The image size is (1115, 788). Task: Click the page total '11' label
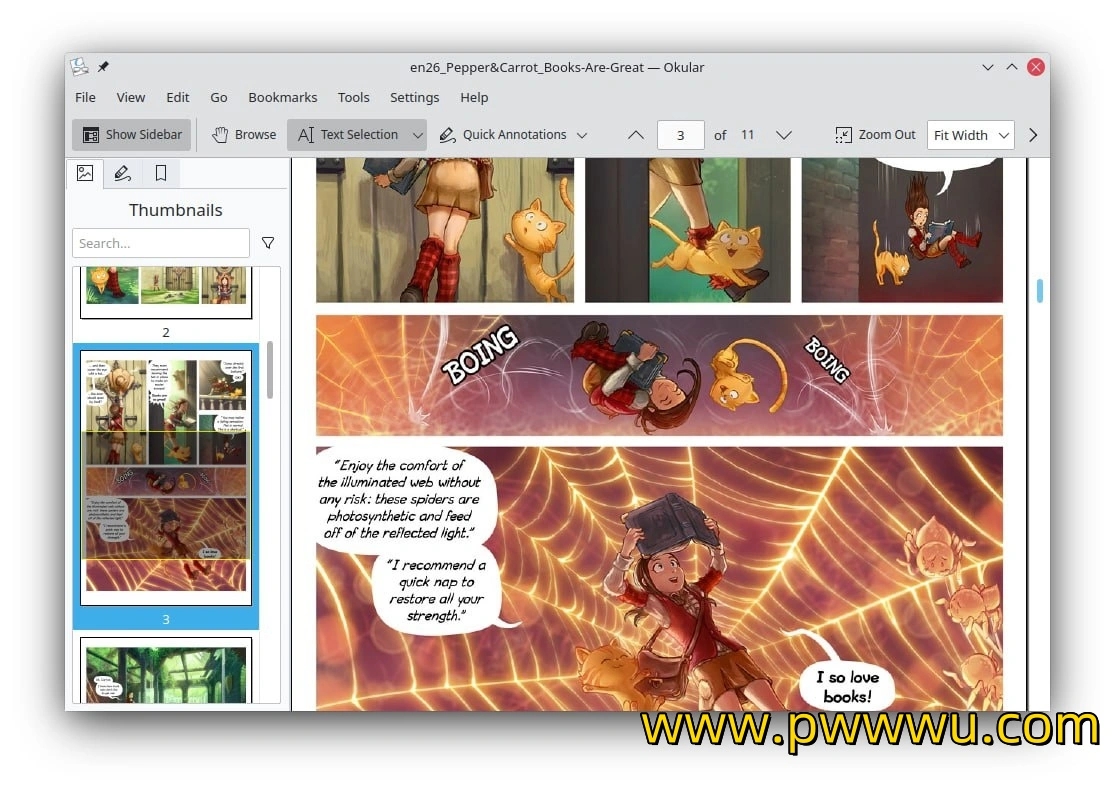tap(747, 134)
